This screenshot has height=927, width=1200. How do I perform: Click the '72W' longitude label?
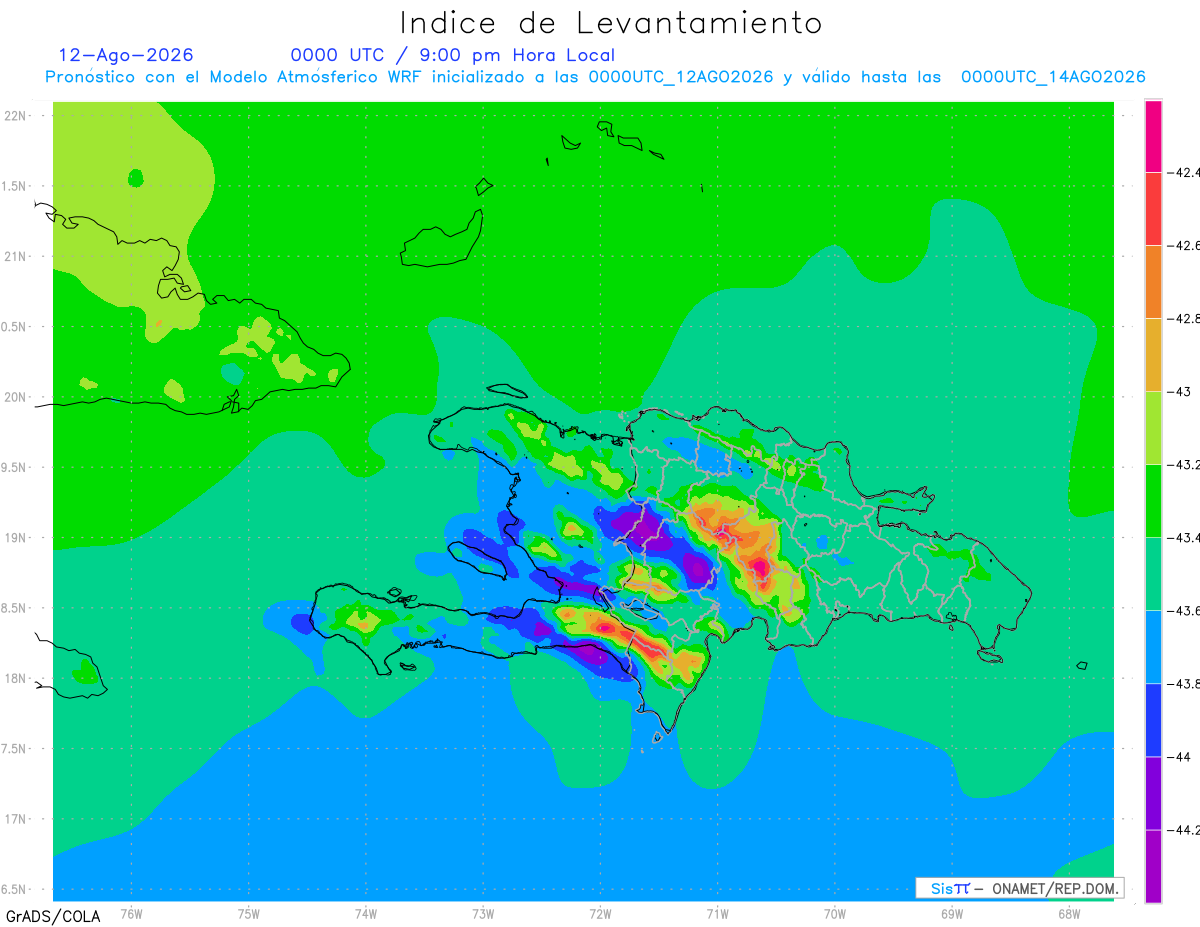(x=600, y=913)
